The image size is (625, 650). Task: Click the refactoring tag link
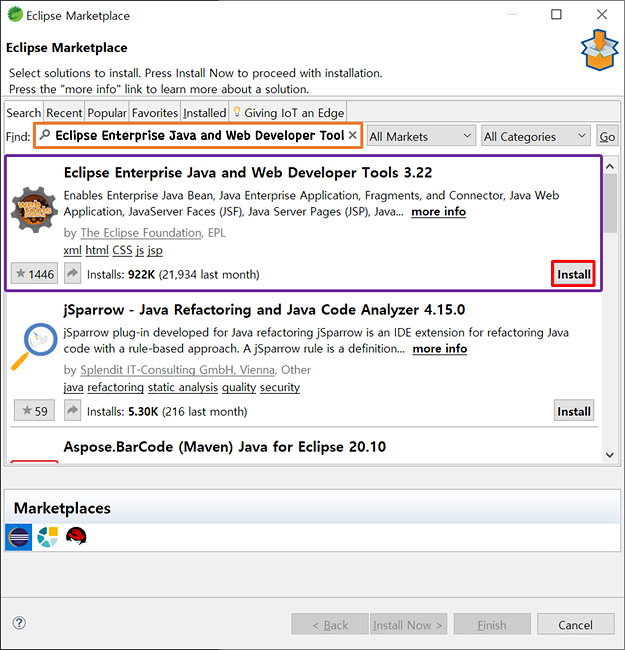tap(116, 387)
